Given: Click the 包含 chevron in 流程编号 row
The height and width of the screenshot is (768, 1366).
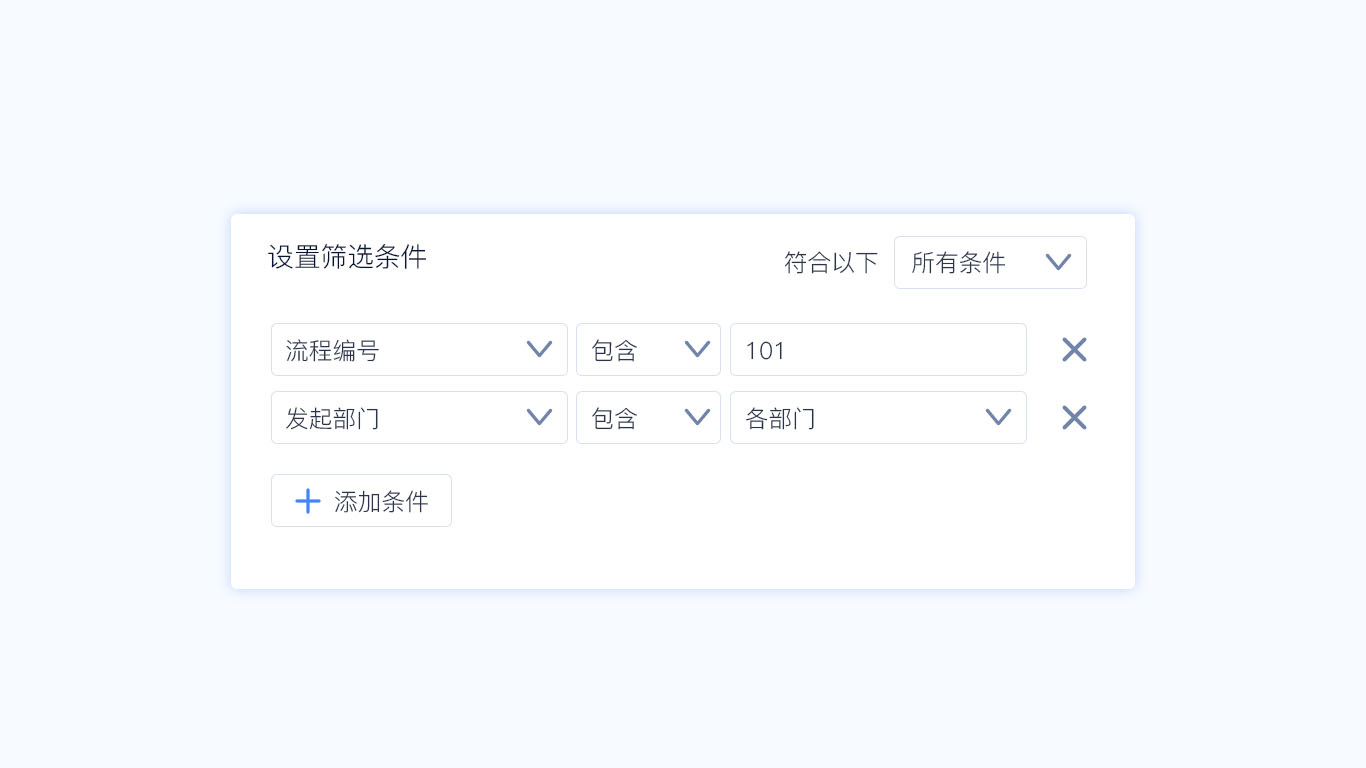Looking at the screenshot, I should tap(697, 349).
